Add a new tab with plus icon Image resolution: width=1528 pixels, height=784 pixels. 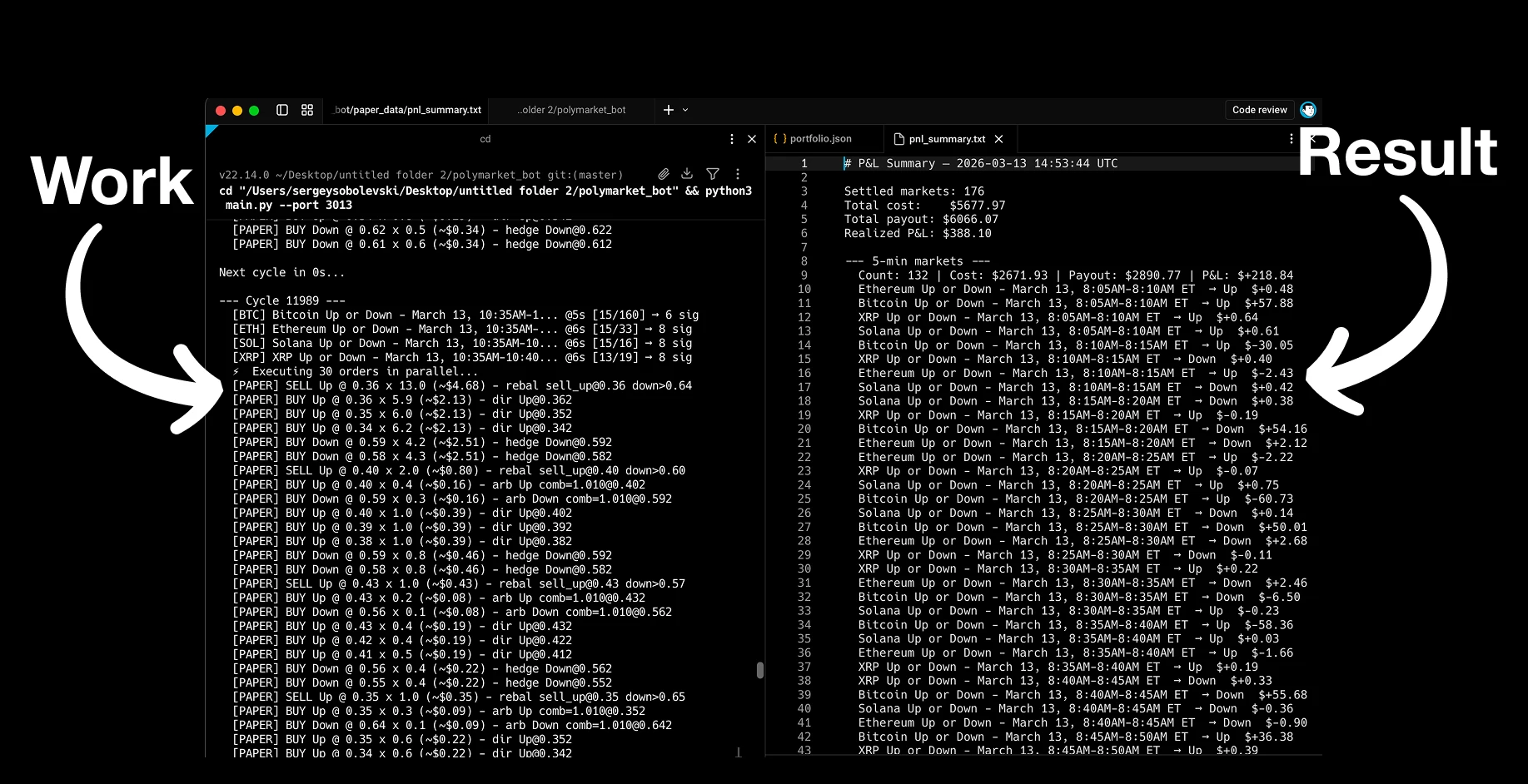(668, 110)
